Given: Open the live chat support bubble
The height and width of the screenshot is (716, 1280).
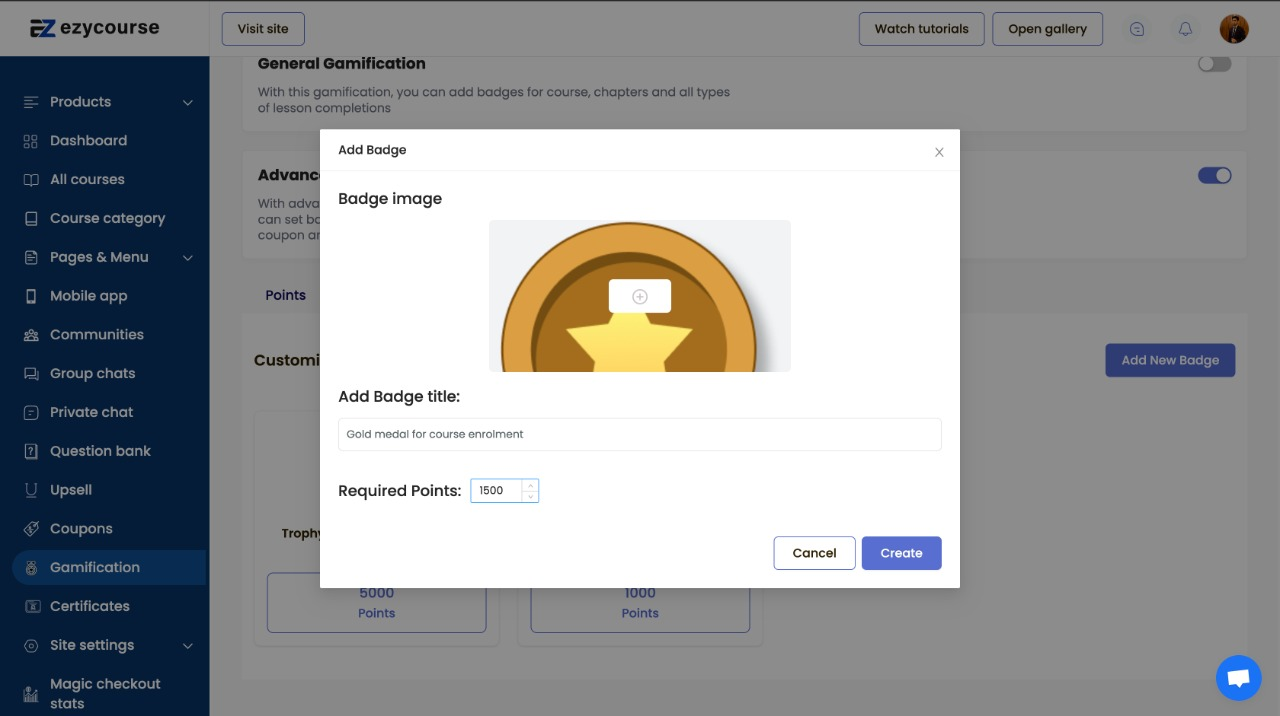Looking at the screenshot, I should [1238, 679].
